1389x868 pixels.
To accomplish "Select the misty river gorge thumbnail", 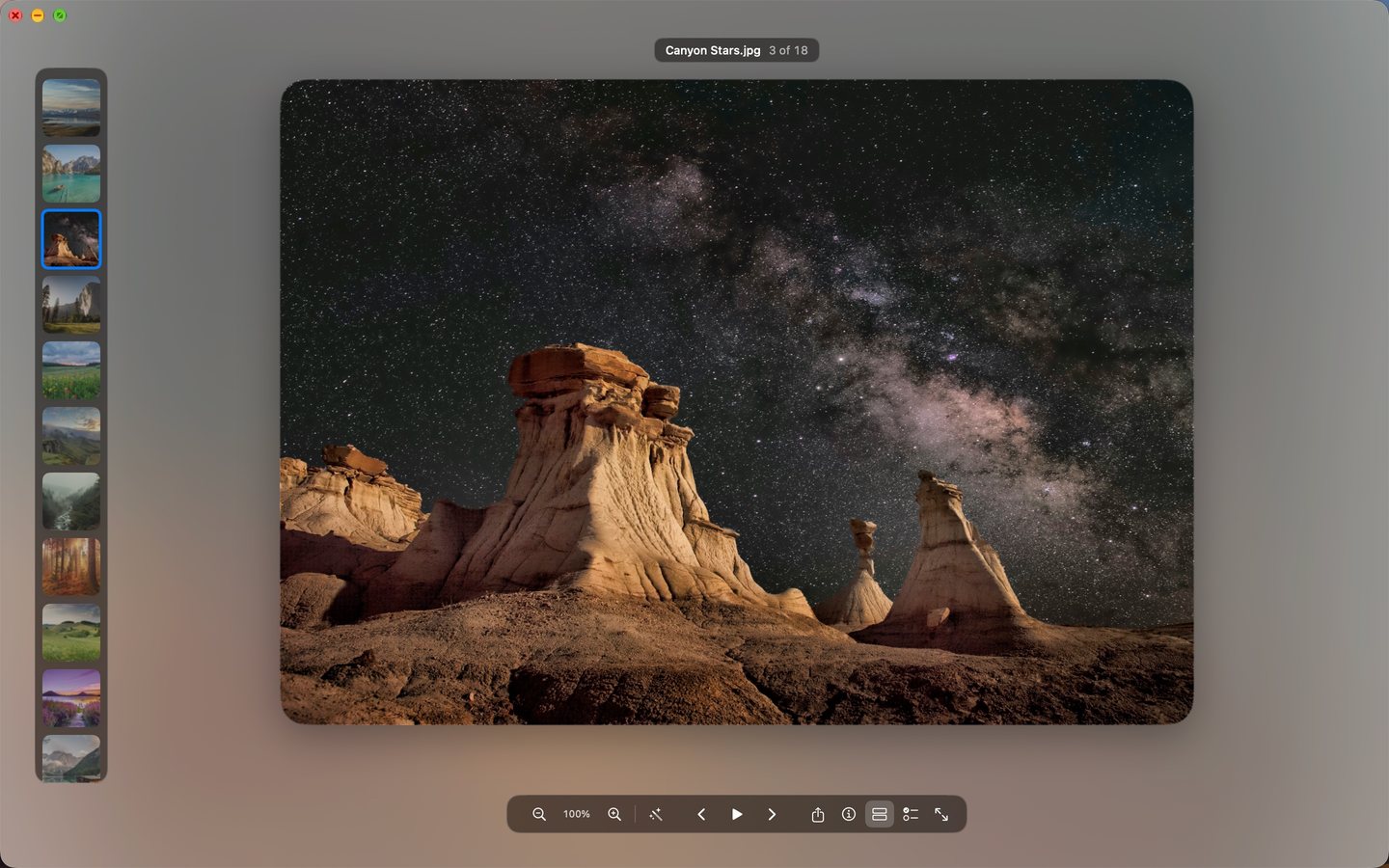I will coord(71,502).
